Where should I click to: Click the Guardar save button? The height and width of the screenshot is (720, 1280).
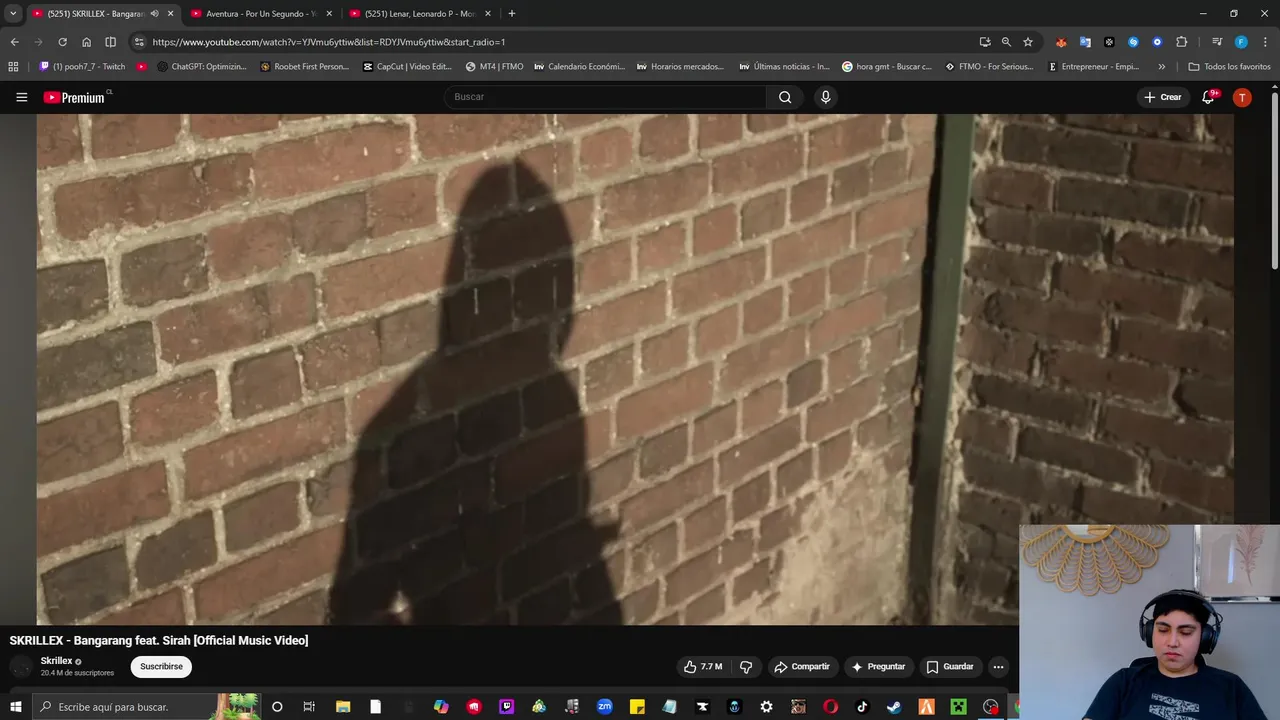[950, 667]
